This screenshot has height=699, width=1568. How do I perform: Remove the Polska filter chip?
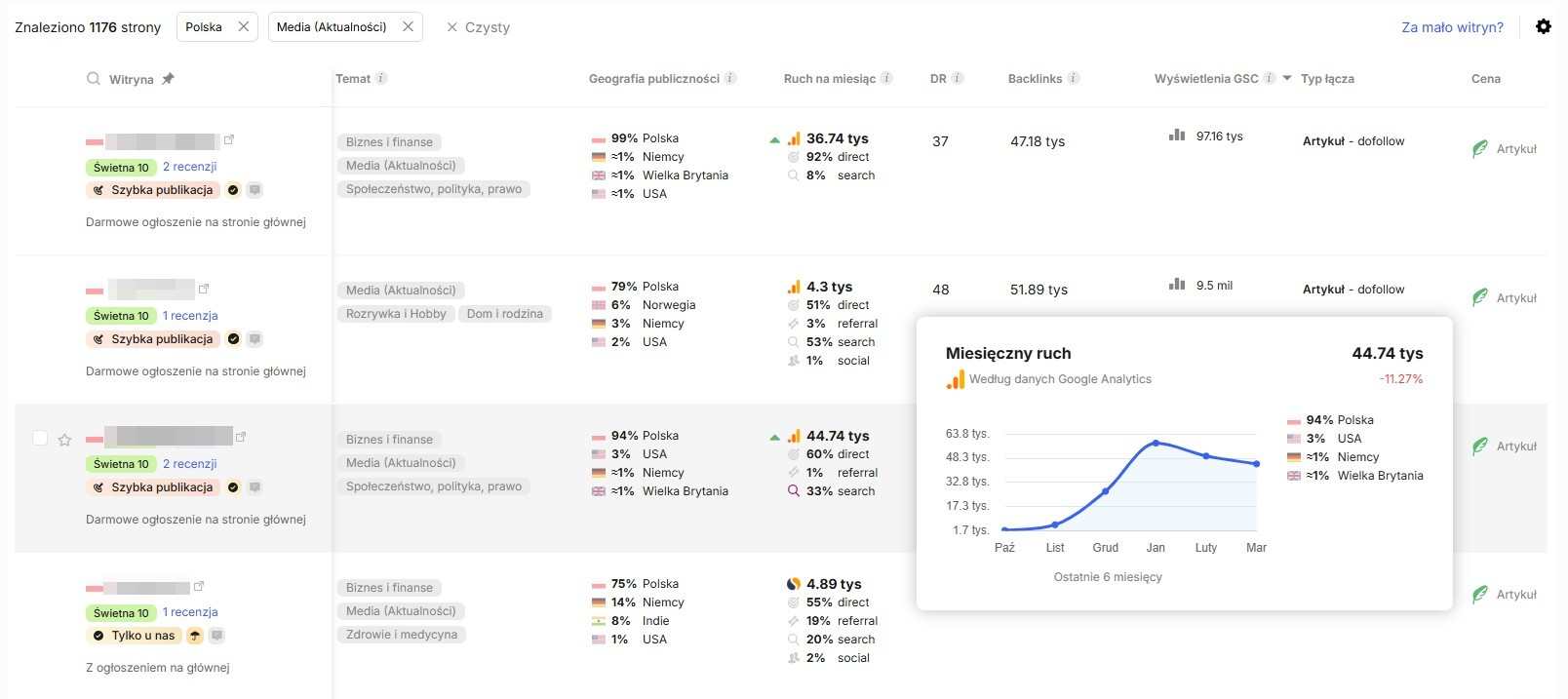(244, 26)
